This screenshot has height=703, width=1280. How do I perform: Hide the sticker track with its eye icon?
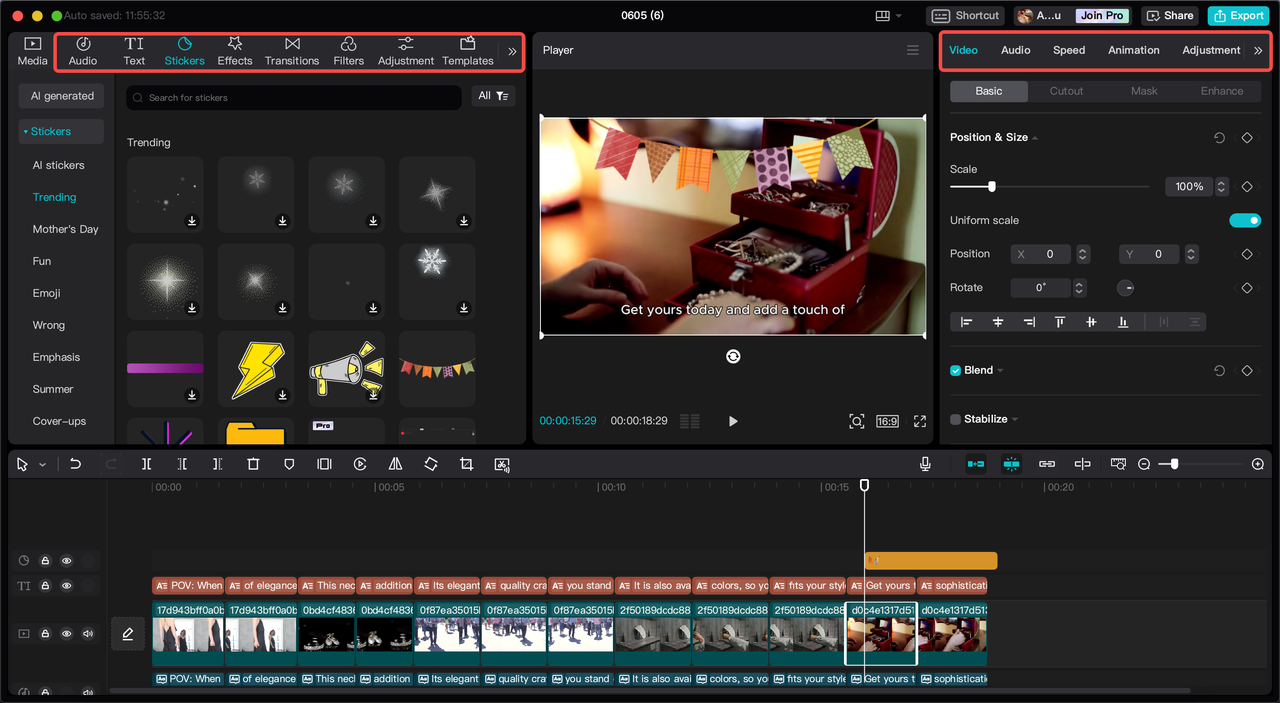point(66,561)
